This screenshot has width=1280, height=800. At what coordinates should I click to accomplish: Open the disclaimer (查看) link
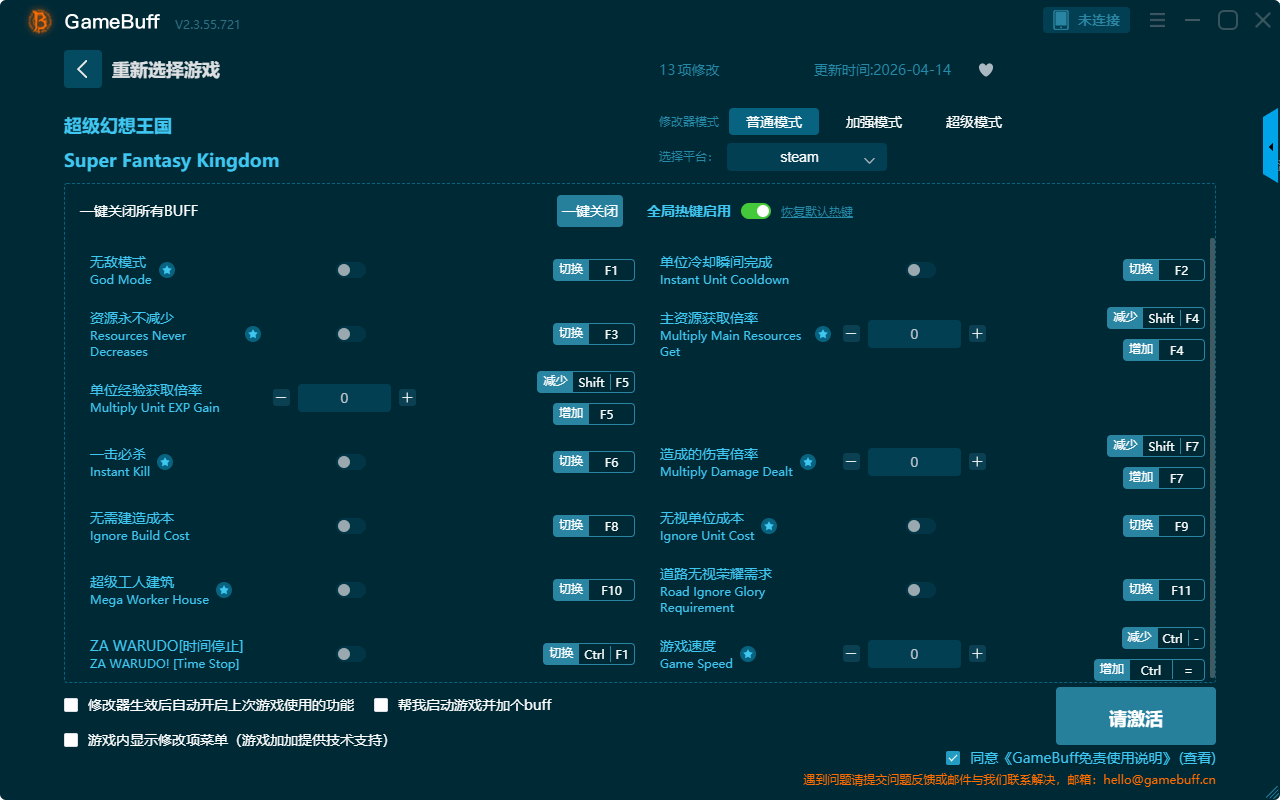(x=1198, y=758)
